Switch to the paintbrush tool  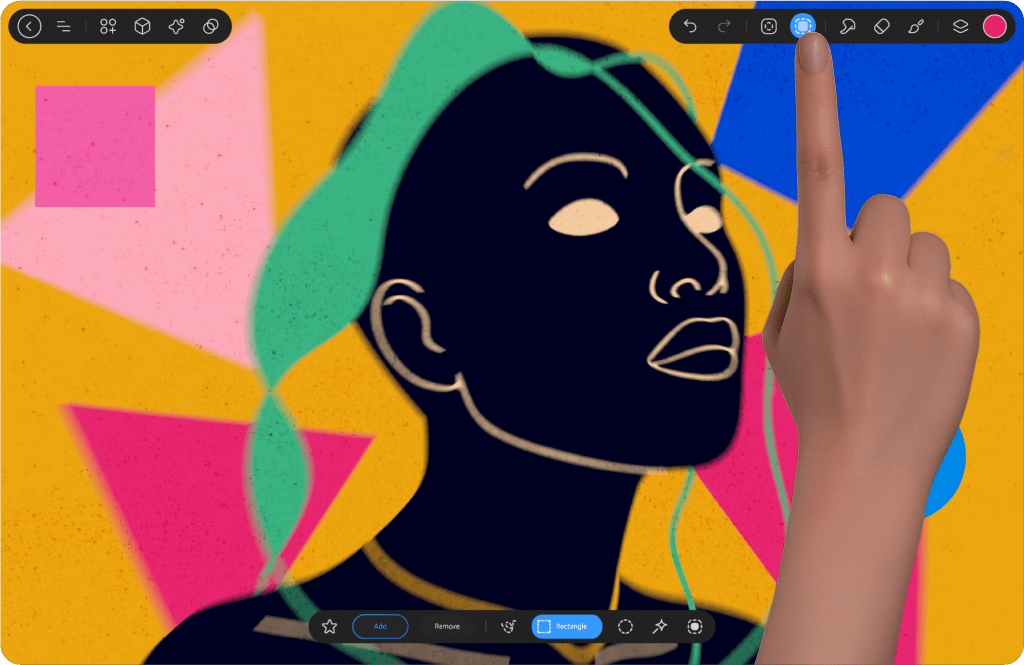[915, 27]
